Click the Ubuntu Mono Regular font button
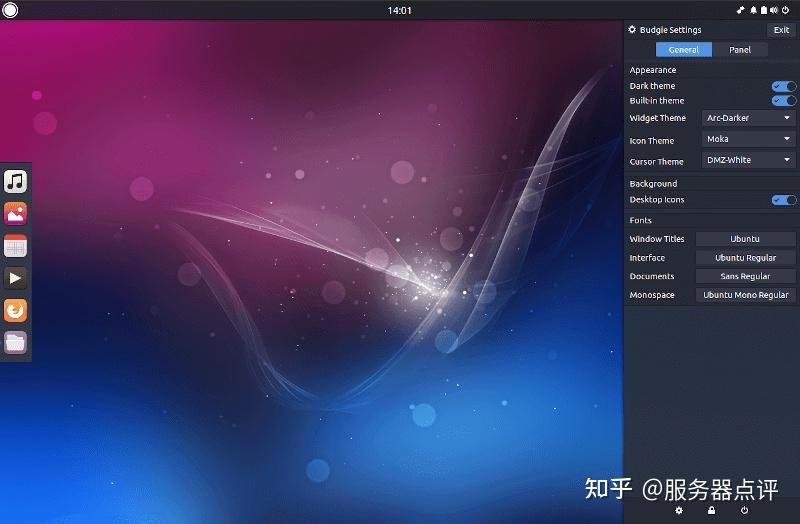Image resolution: width=800 pixels, height=524 pixels. coord(745,295)
